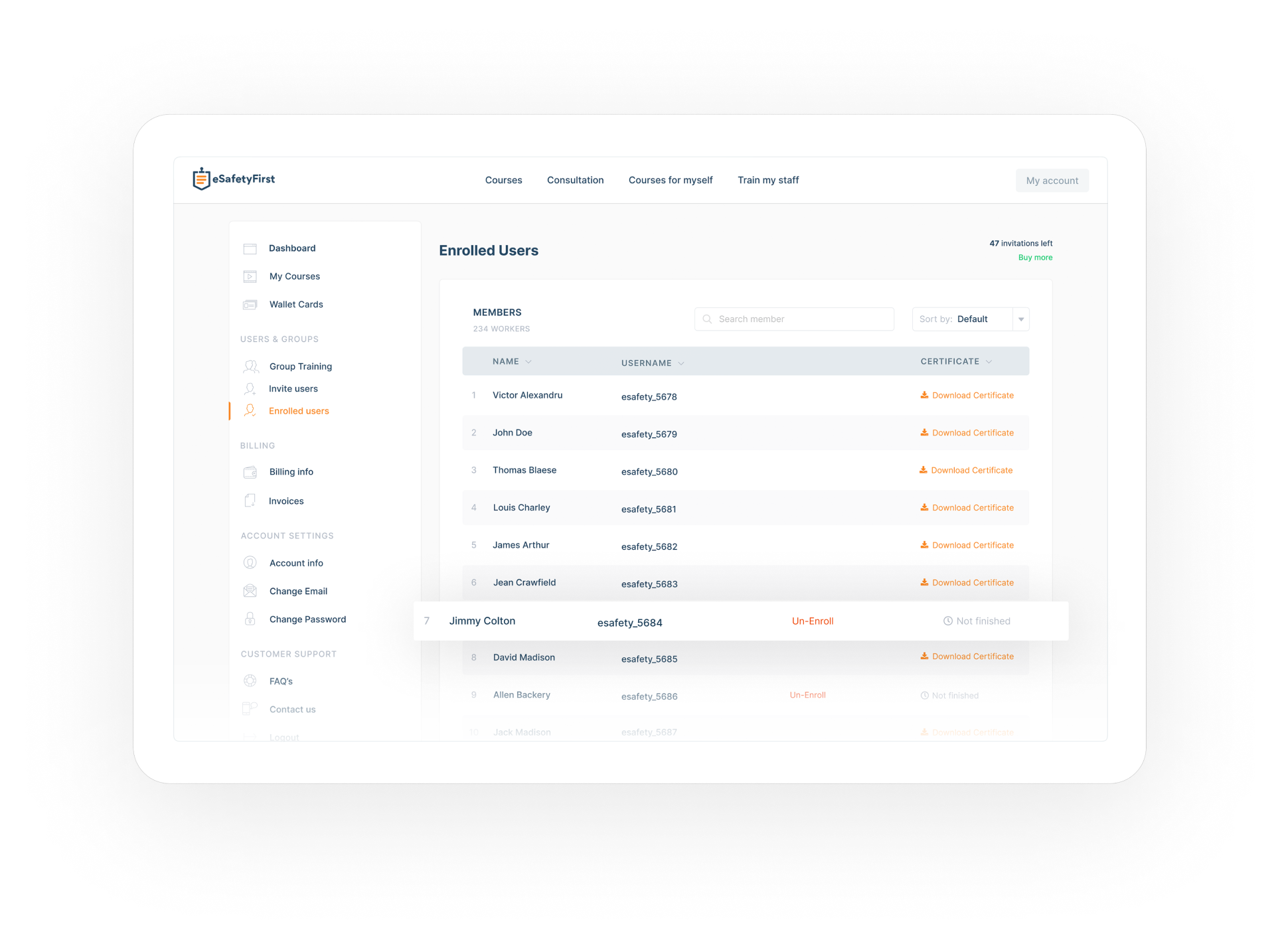Click username esafety_5680
1280x952 pixels.
649,472
